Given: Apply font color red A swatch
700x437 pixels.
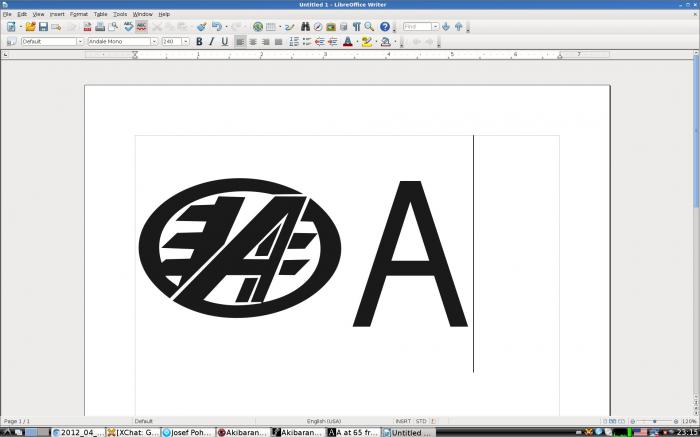Looking at the screenshot, I should [x=348, y=42].
